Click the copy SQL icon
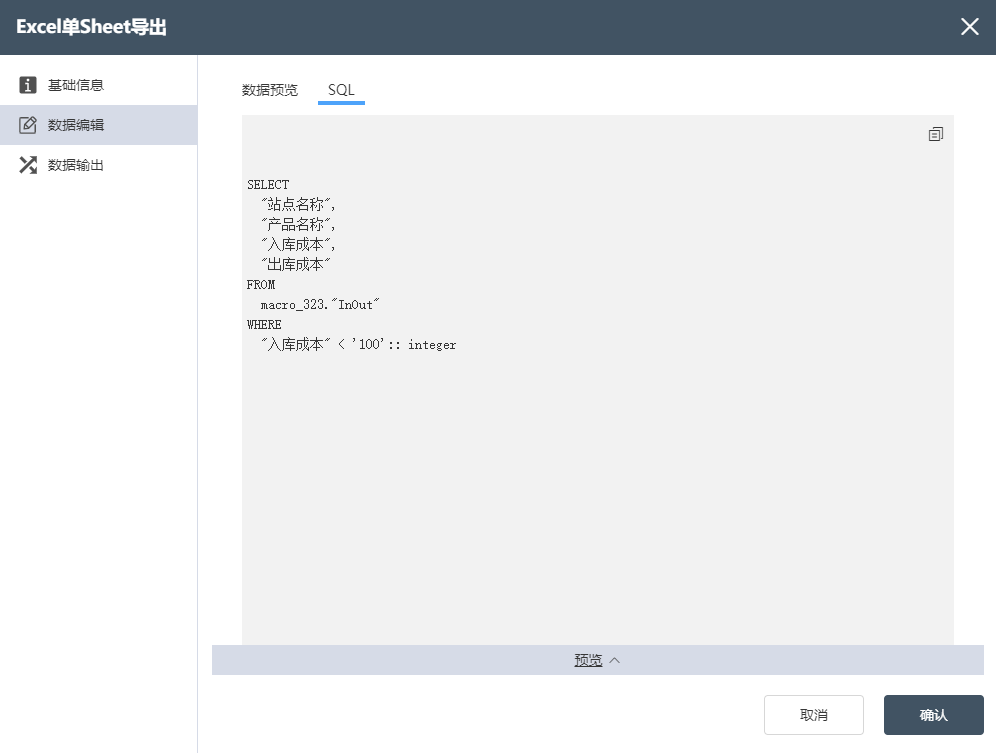The width and height of the screenshot is (996, 753). click(935, 134)
